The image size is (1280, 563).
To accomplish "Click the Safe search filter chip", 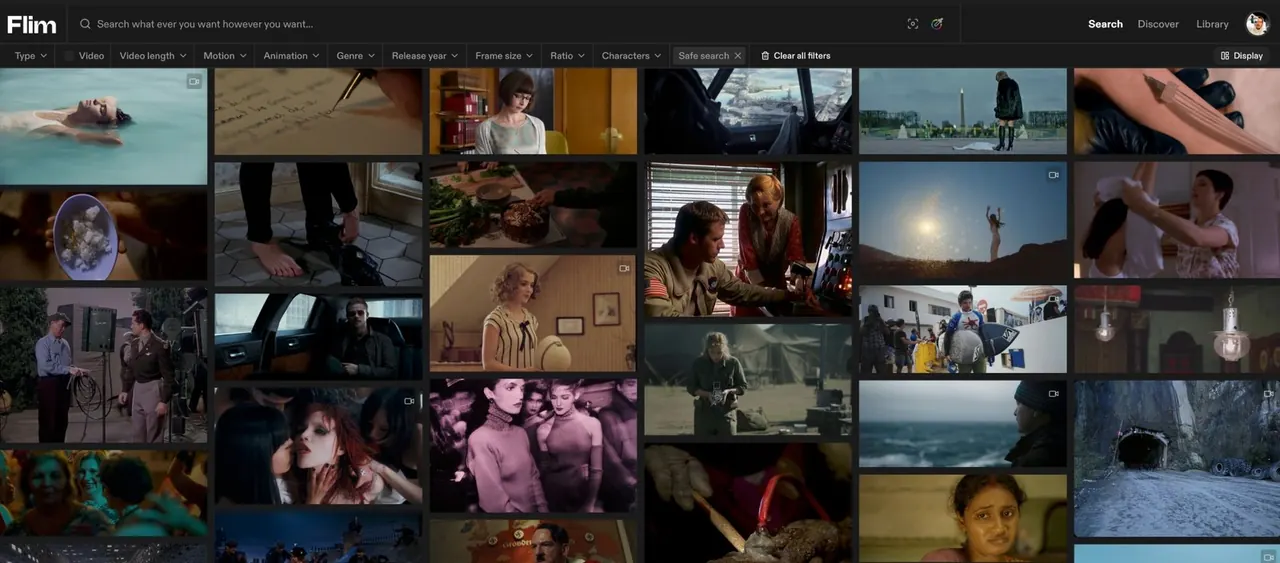I will [709, 56].
